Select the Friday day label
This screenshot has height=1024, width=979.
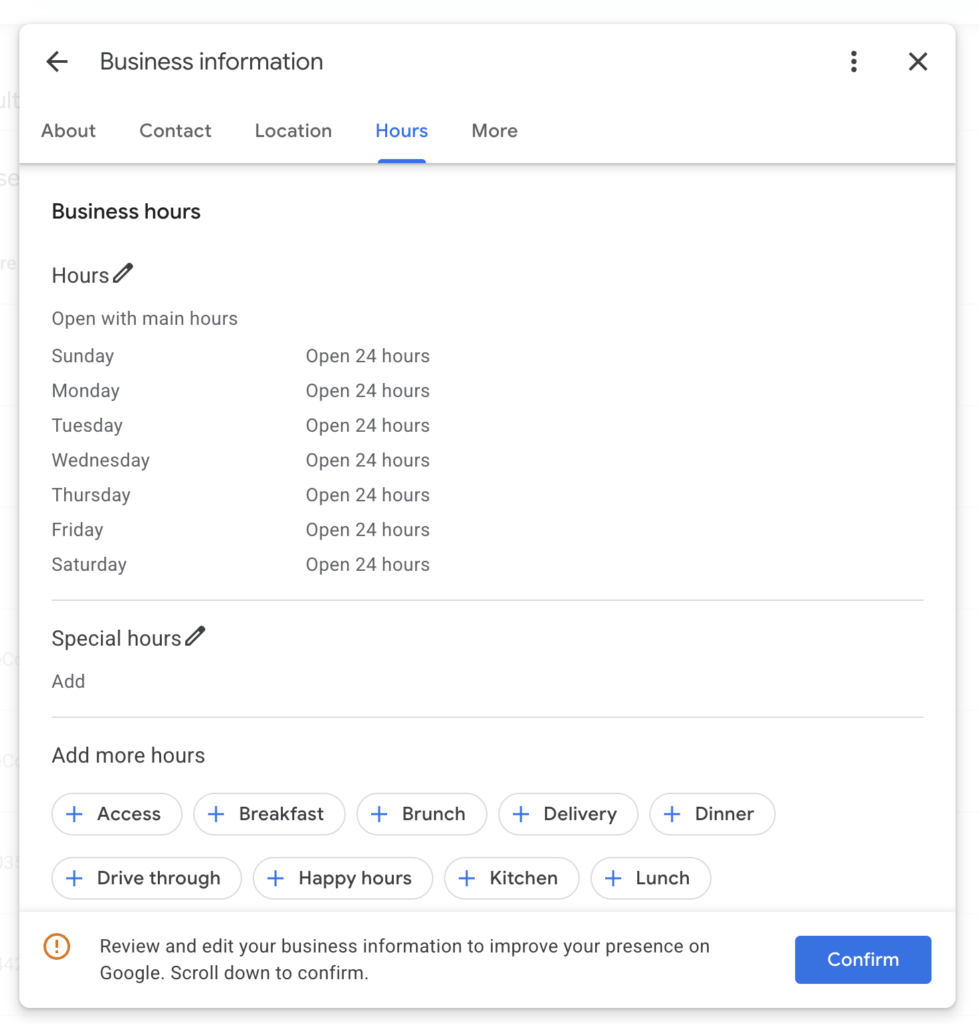(77, 530)
